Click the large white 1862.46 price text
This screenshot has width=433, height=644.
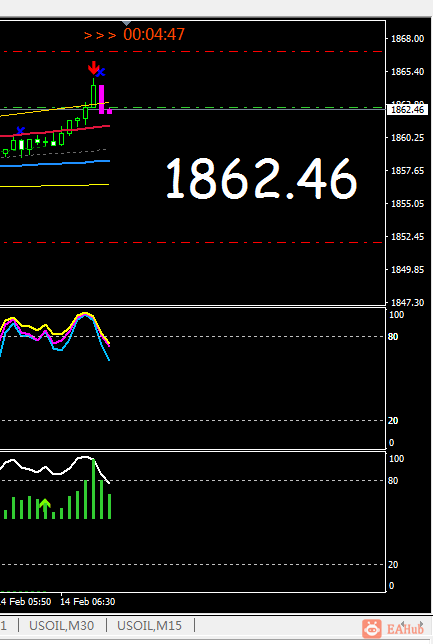(261, 179)
